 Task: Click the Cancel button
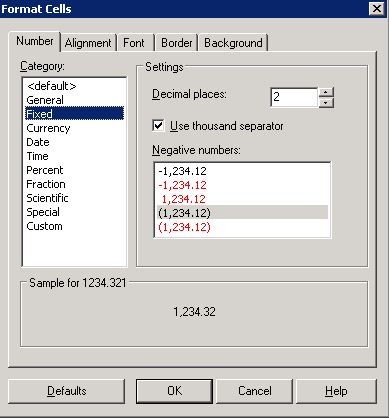point(255,391)
